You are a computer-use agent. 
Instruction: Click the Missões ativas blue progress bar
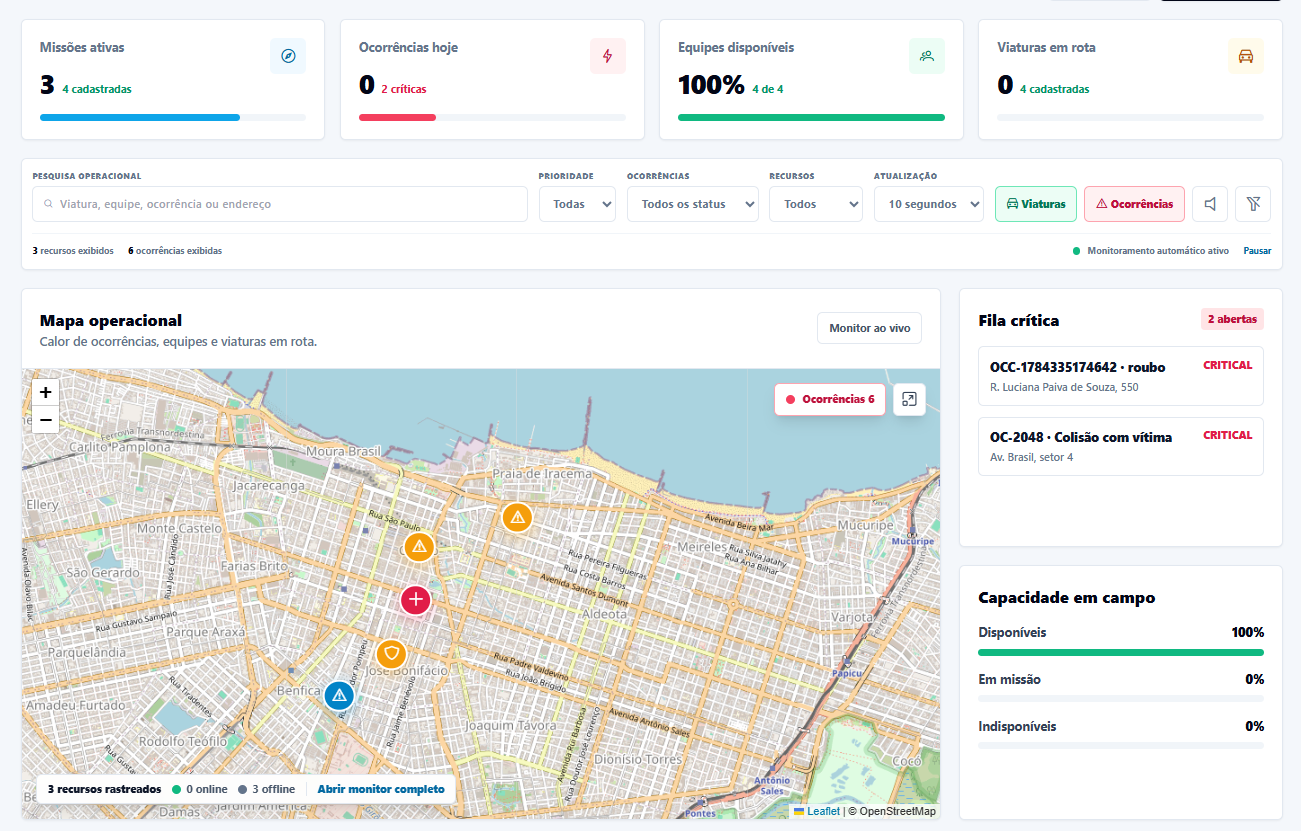point(140,117)
